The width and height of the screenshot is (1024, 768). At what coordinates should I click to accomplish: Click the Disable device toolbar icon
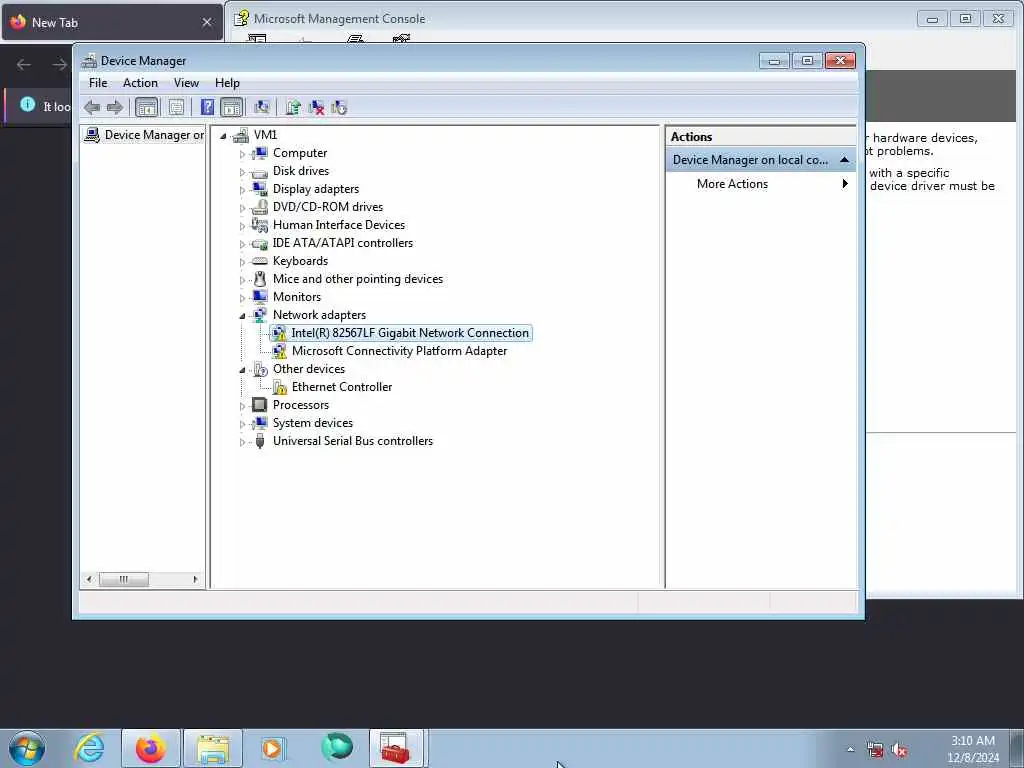pyautogui.click(x=339, y=107)
